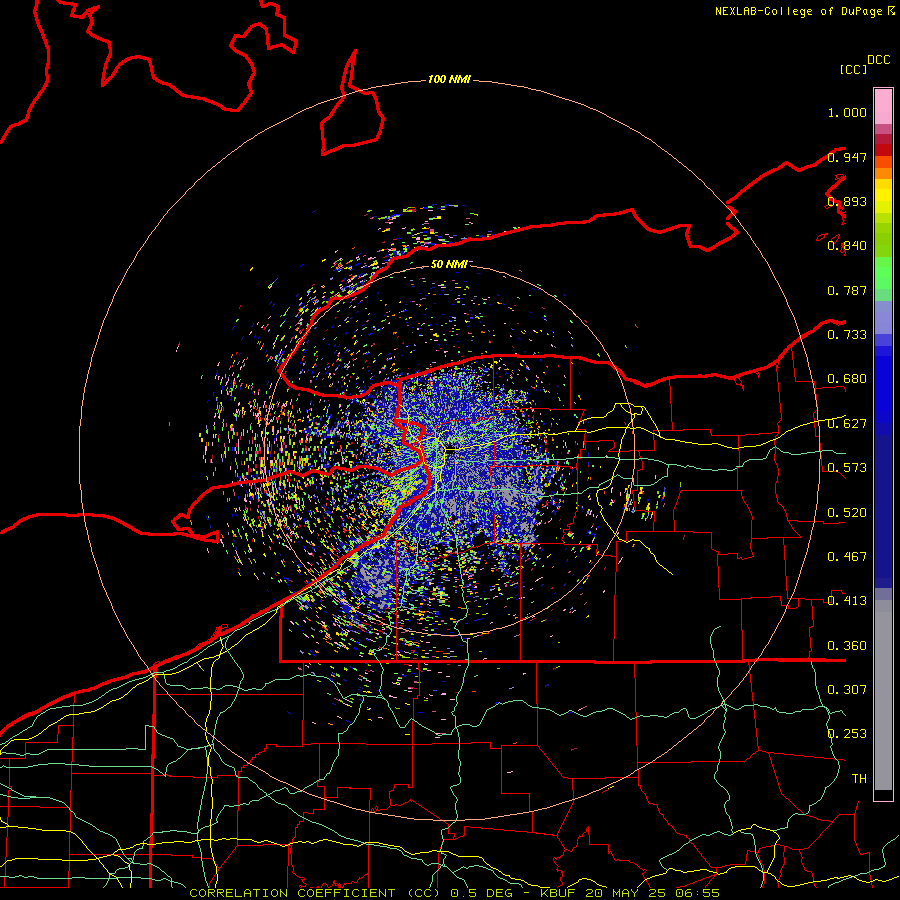Screen dimensions: 900x900
Task: Pick the yellow segment of the color bar
Action: click(x=883, y=196)
